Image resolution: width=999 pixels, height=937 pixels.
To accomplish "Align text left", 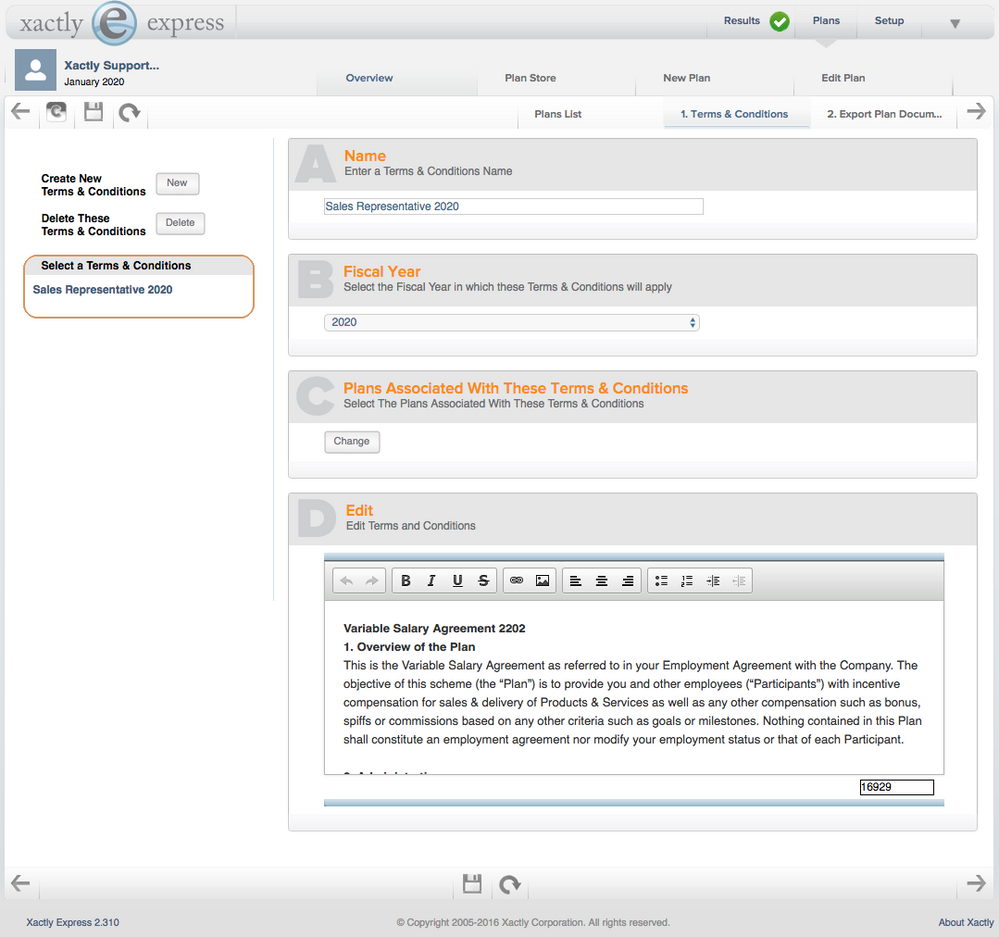I will click(575, 581).
